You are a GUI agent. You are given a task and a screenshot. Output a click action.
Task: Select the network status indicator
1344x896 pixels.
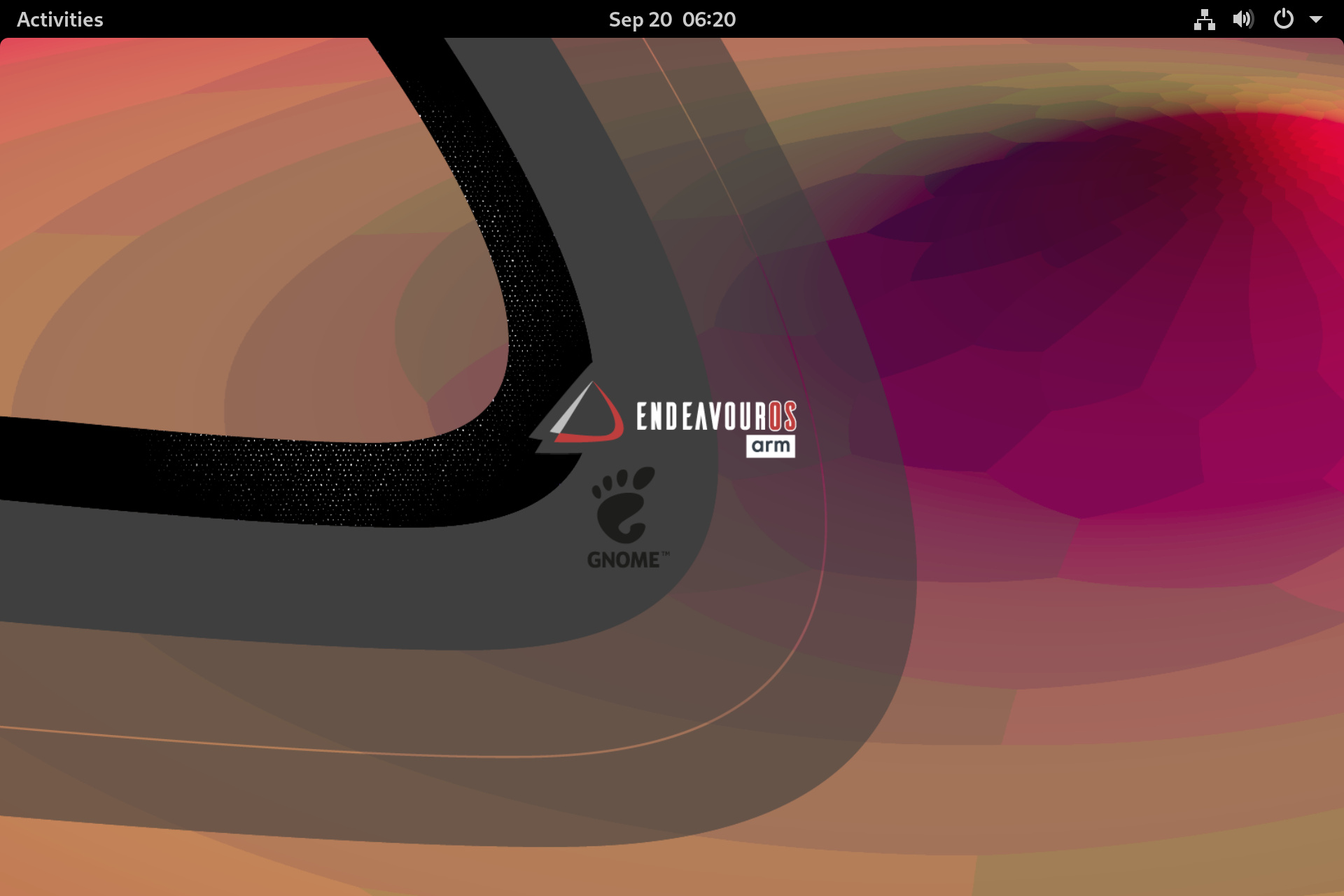pyautogui.click(x=1203, y=19)
